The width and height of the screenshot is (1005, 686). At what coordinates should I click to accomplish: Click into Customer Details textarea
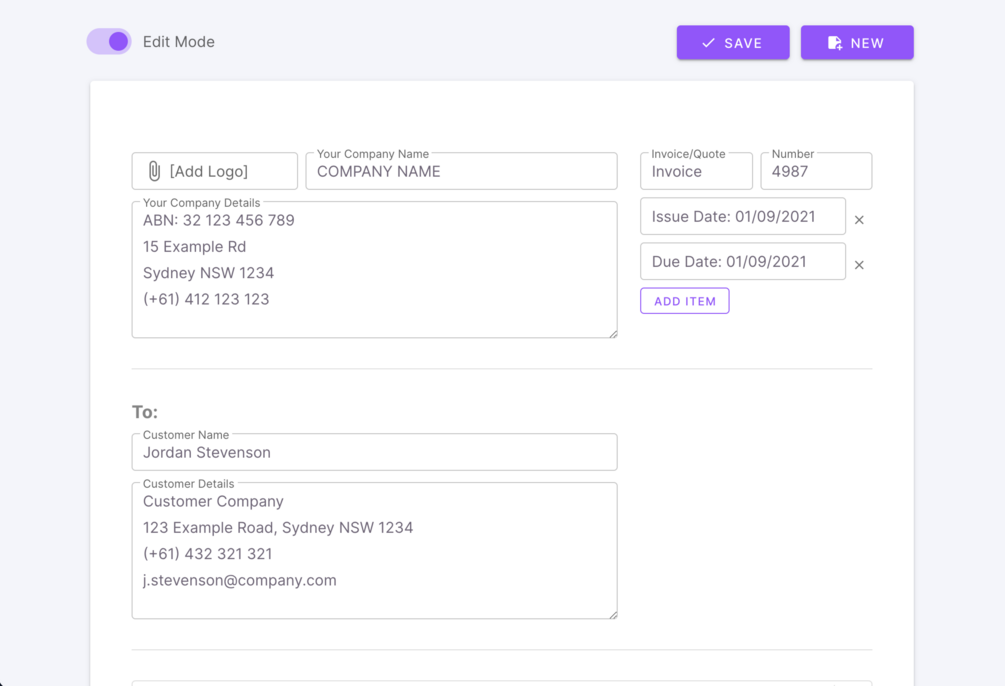point(374,551)
